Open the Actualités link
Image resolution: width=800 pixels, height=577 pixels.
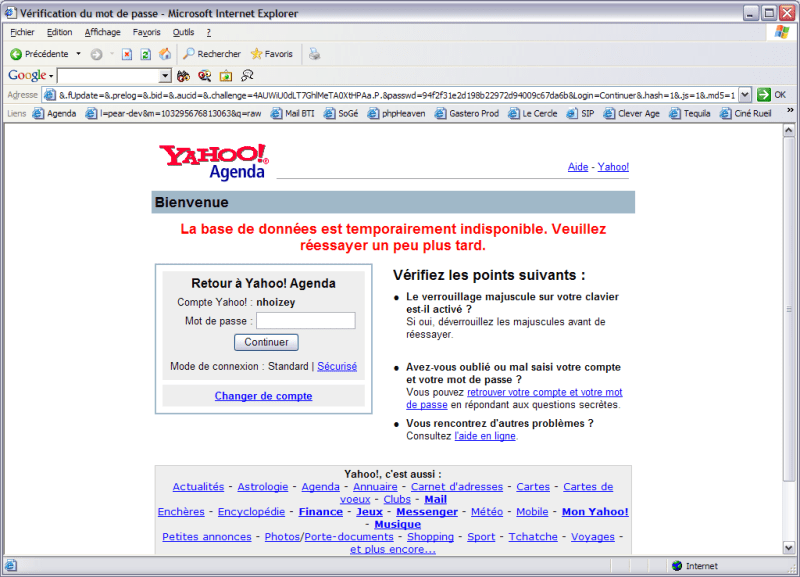pyautogui.click(x=198, y=487)
